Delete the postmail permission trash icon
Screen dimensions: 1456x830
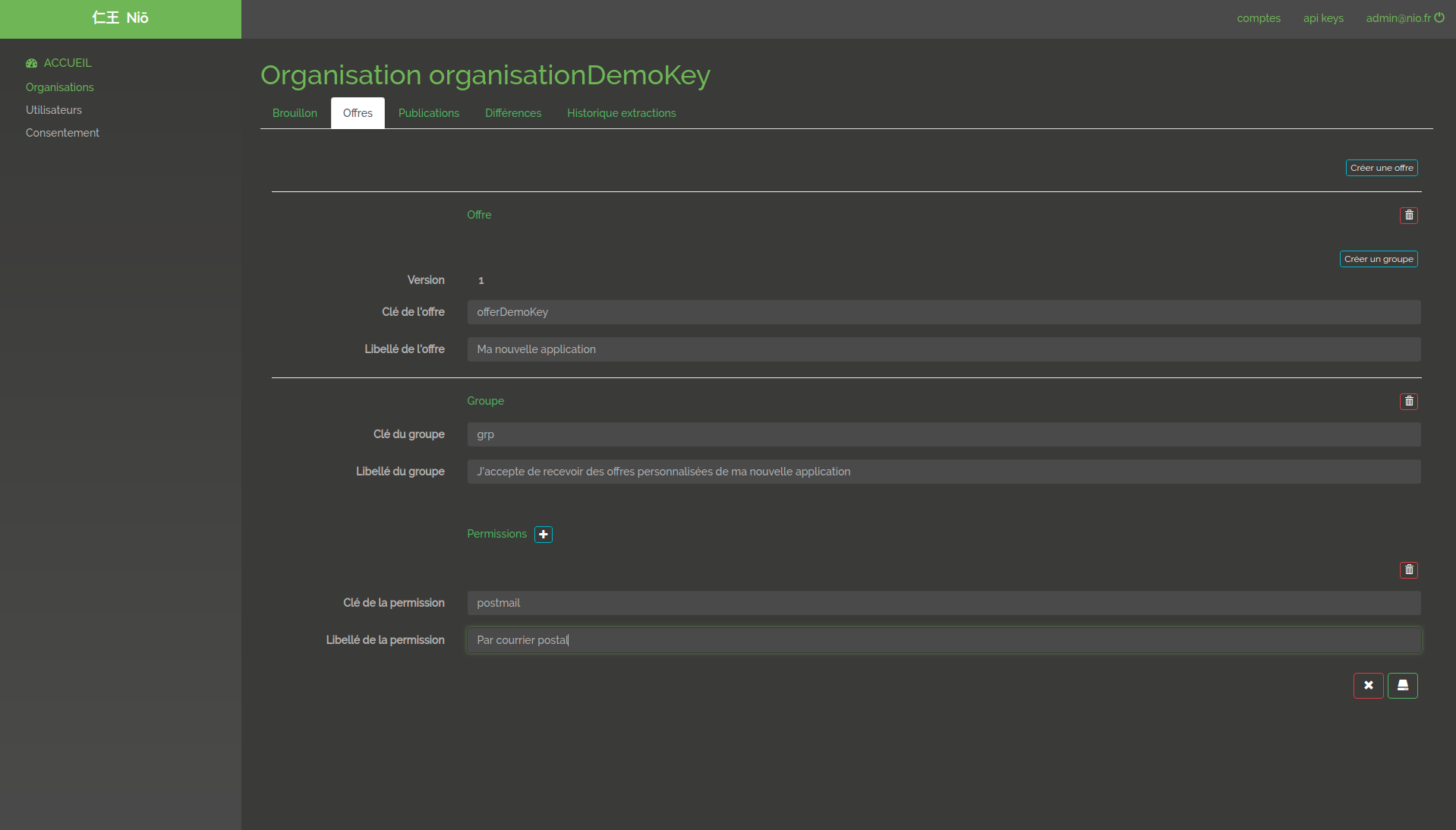click(1408, 570)
